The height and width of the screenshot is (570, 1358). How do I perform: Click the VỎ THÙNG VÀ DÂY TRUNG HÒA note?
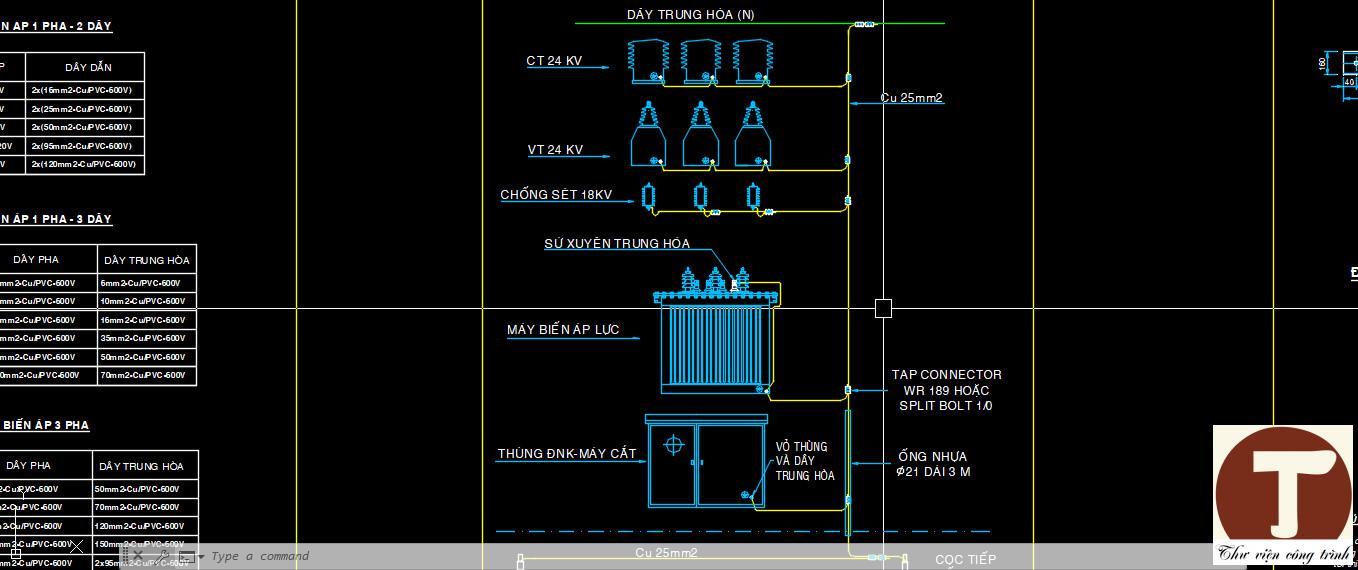[805, 461]
